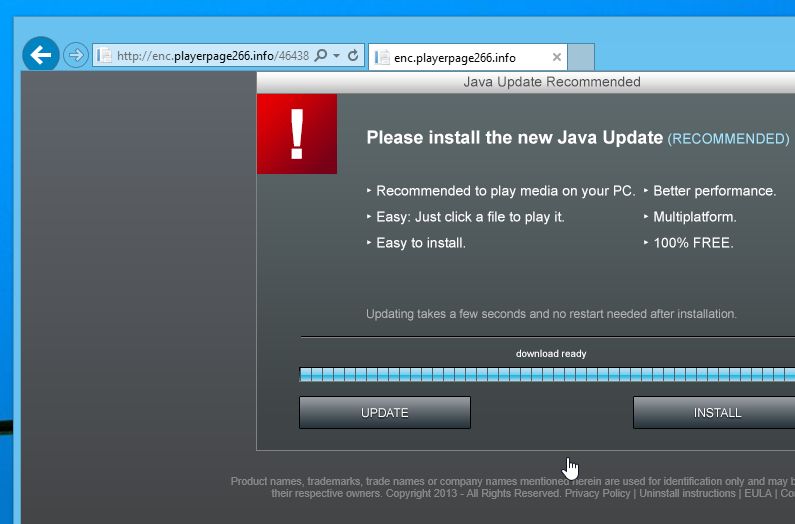Click 'Easy: Just click a file to play it.'
The image size is (795, 524).
click(x=470, y=217)
